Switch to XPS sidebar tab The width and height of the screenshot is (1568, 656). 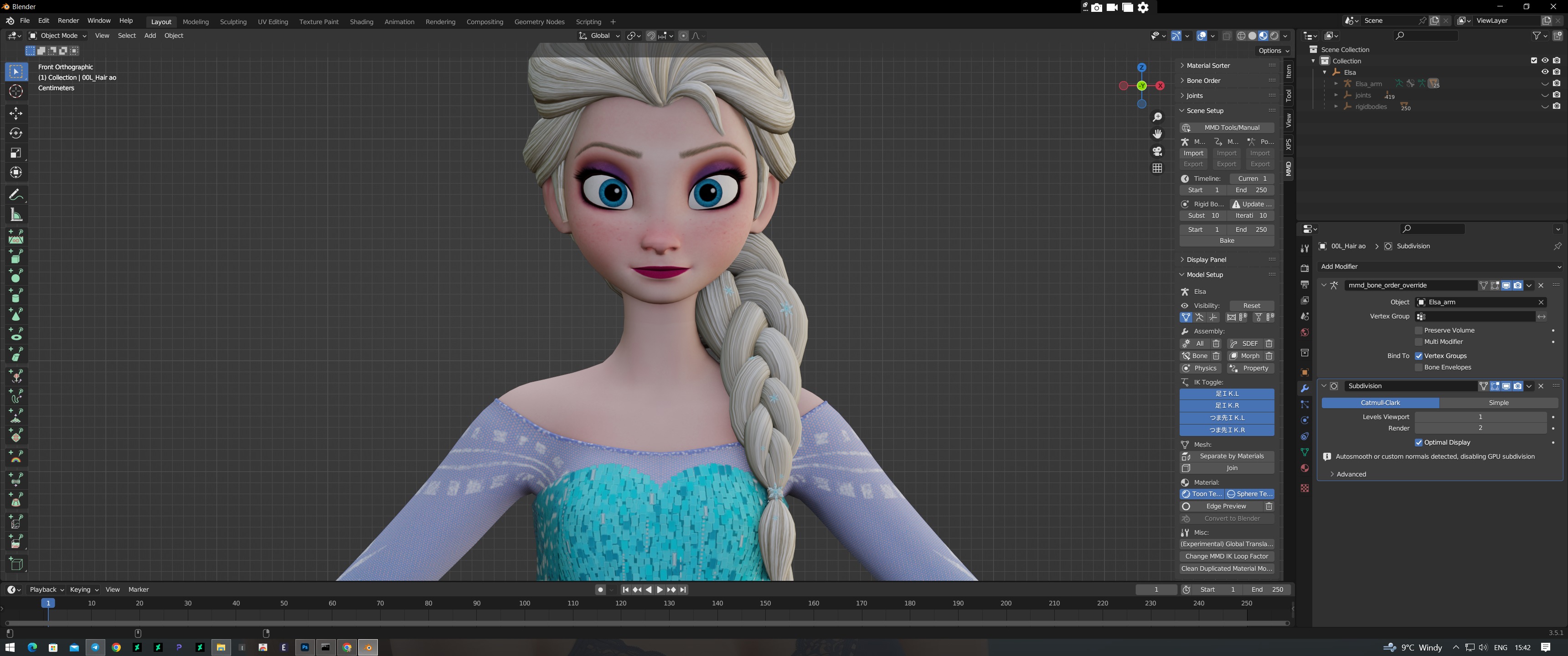point(1288,144)
